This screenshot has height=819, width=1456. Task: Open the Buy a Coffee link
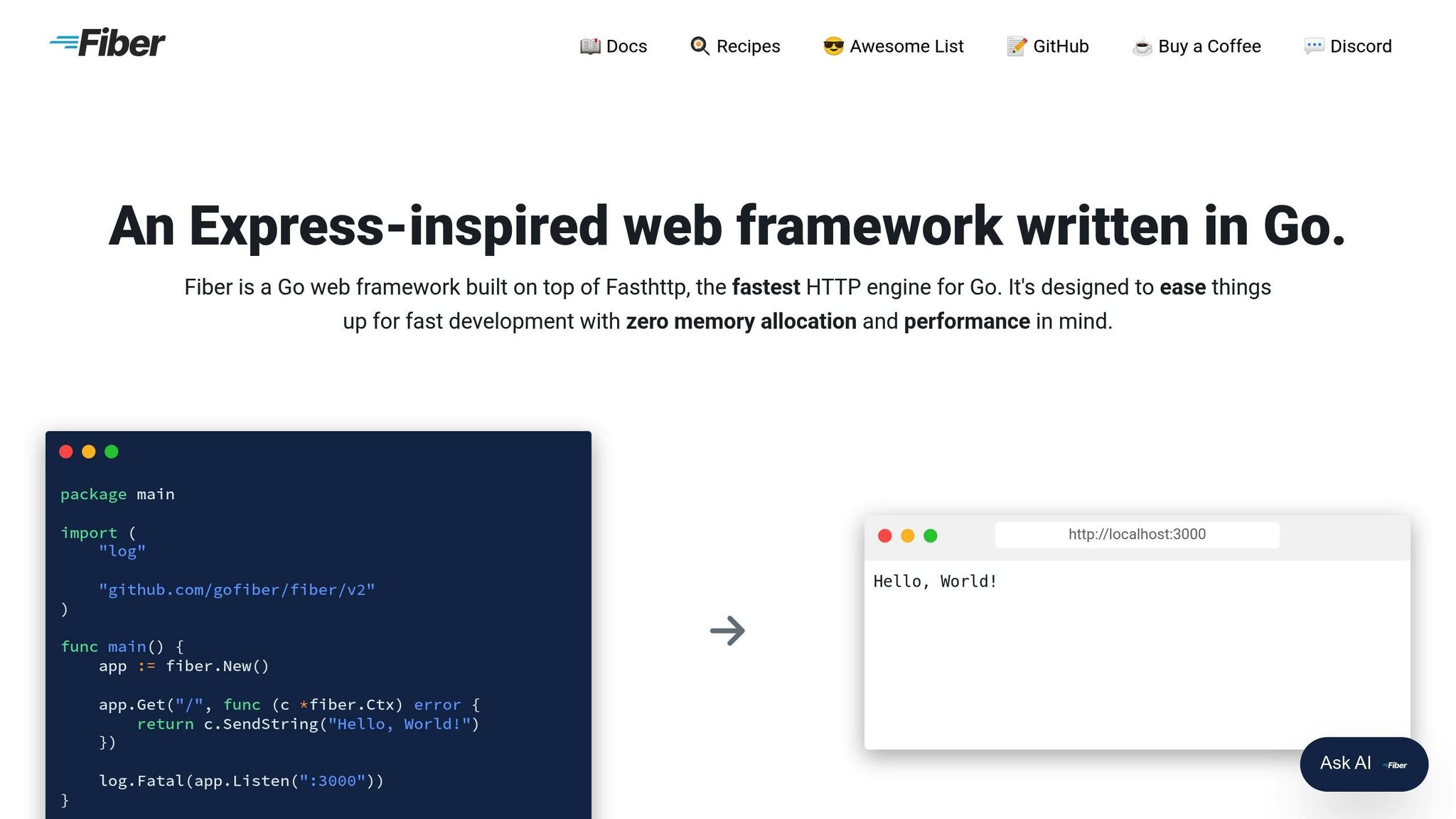pyautogui.click(x=1196, y=46)
